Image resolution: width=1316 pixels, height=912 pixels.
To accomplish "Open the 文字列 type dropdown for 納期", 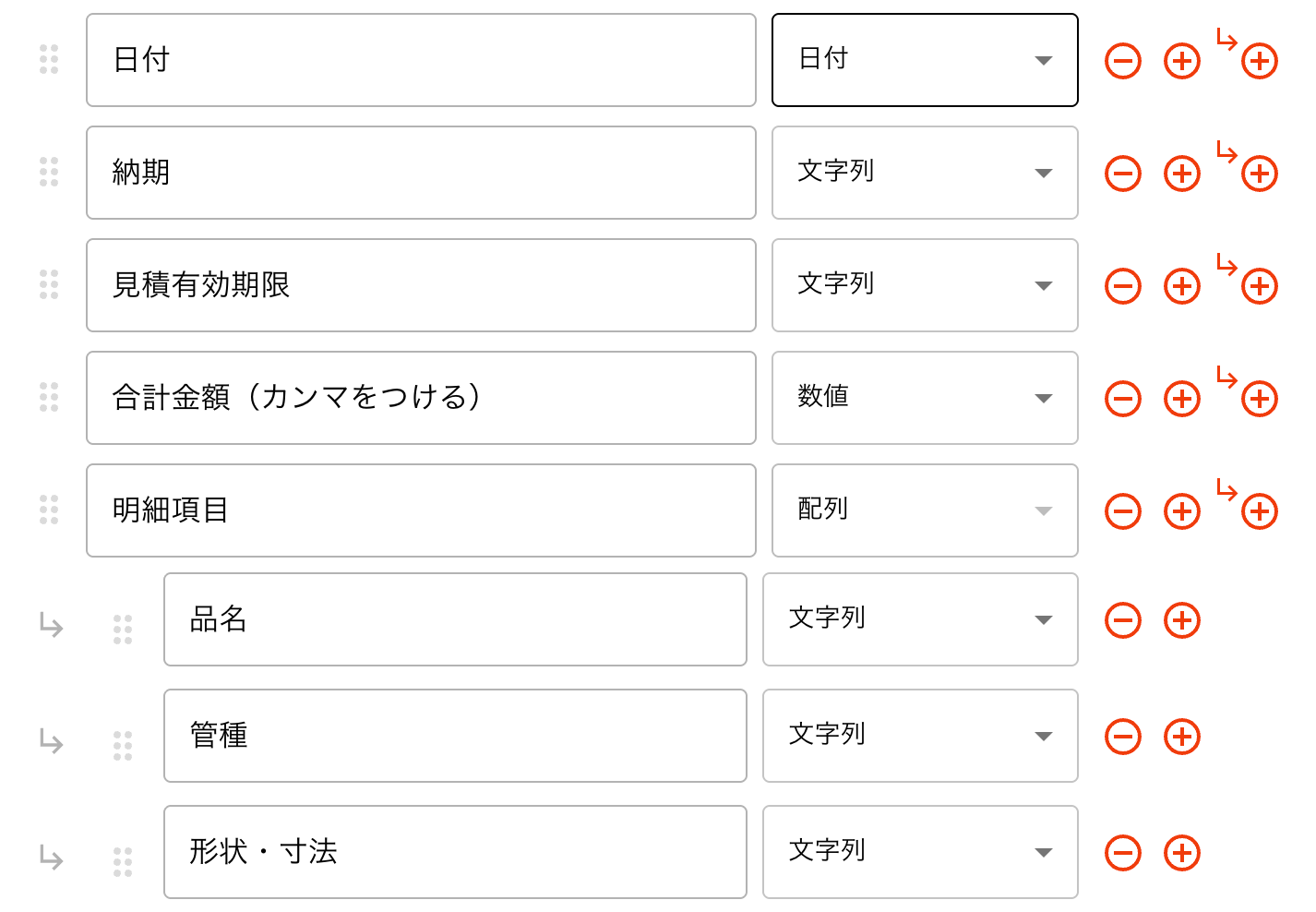I will pyautogui.click(x=925, y=173).
